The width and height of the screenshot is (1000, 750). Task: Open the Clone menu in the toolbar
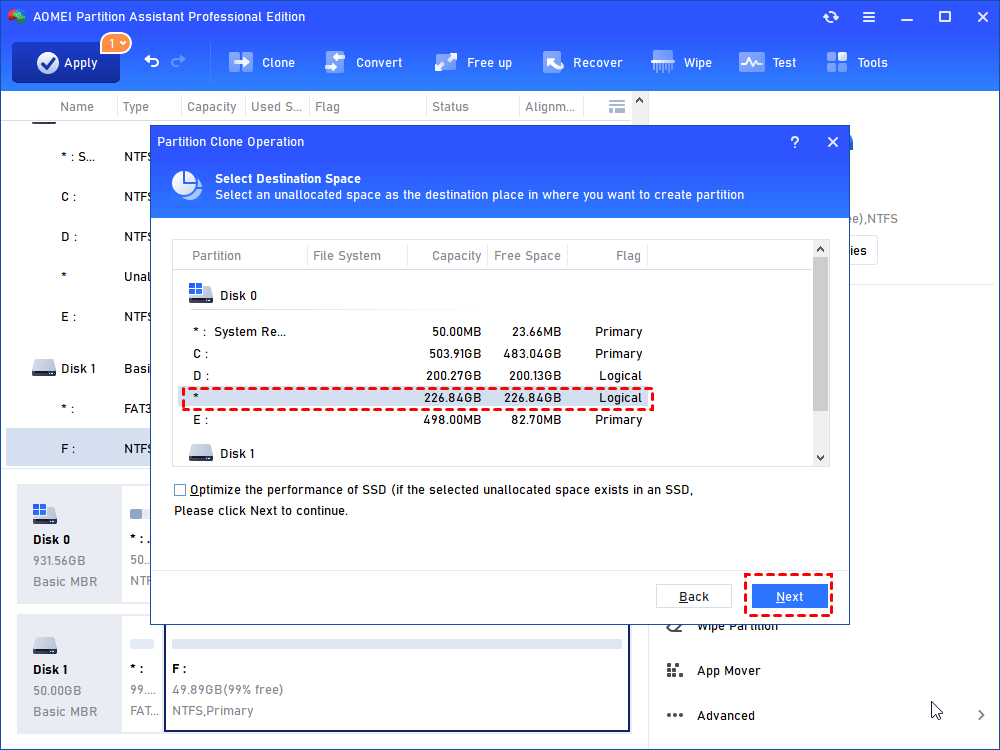tap(262, 62)
